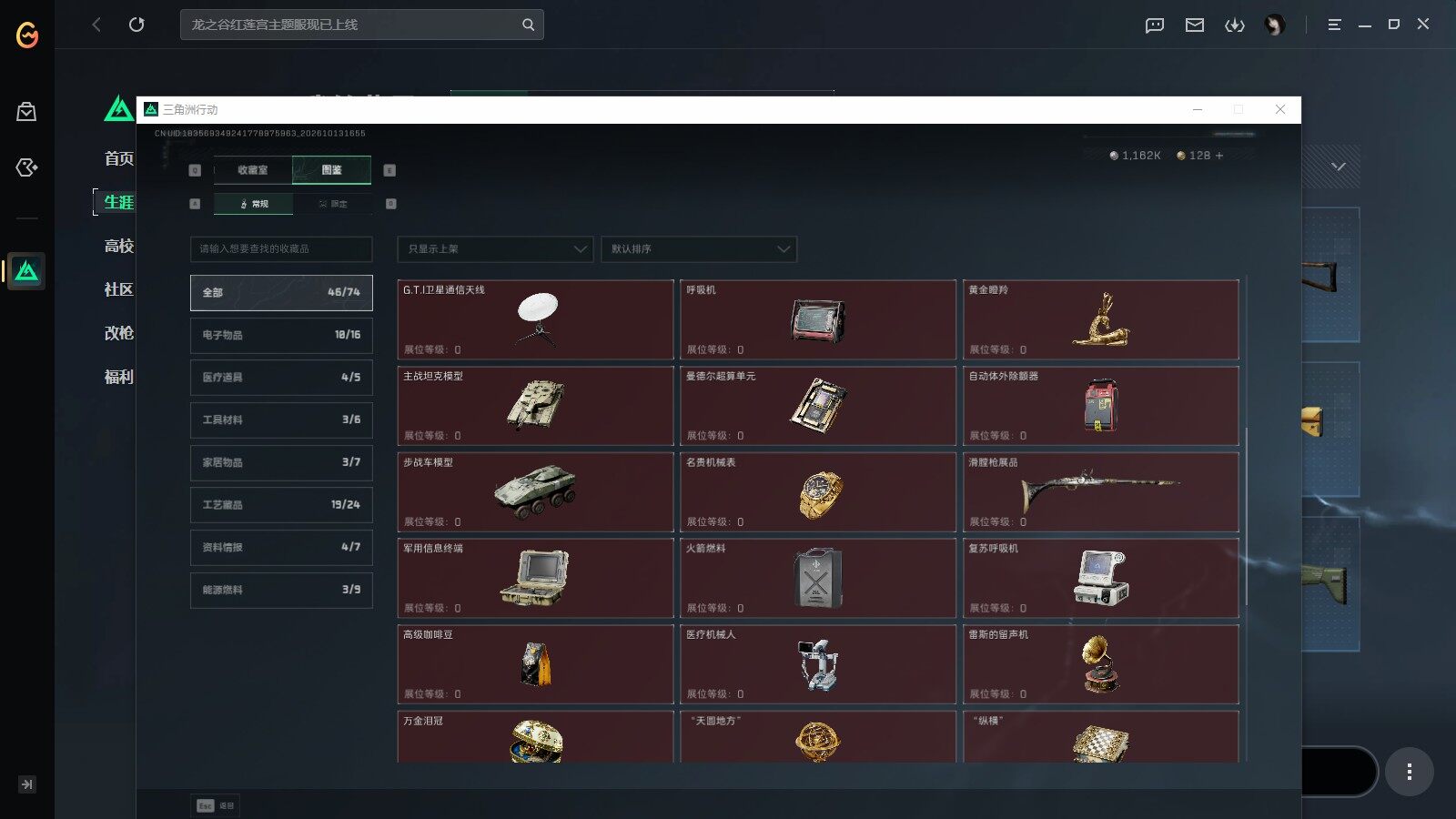1456x819 pixels.
Task: Open the game library controller icon
Action: pyautogui.click(x=26, y=167)
